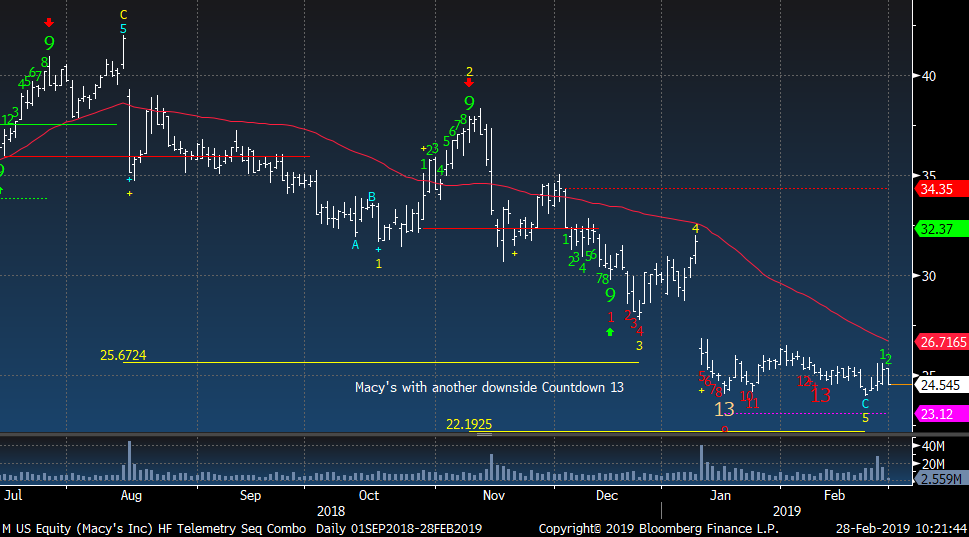The height and width of the screenshot is (537, 969).
Task: Click the 20M volume axis label
Action: point(933,463)
